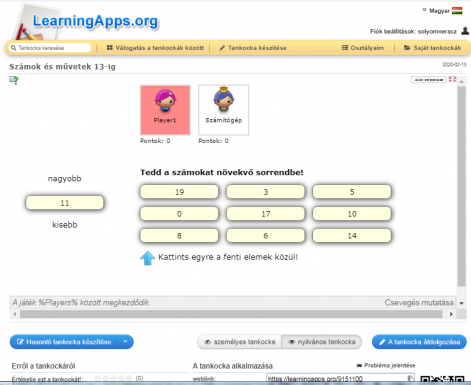Click the number 6 tile
Image resolution: width=471 pixels, height=385 pixels.
pos(266,236)
